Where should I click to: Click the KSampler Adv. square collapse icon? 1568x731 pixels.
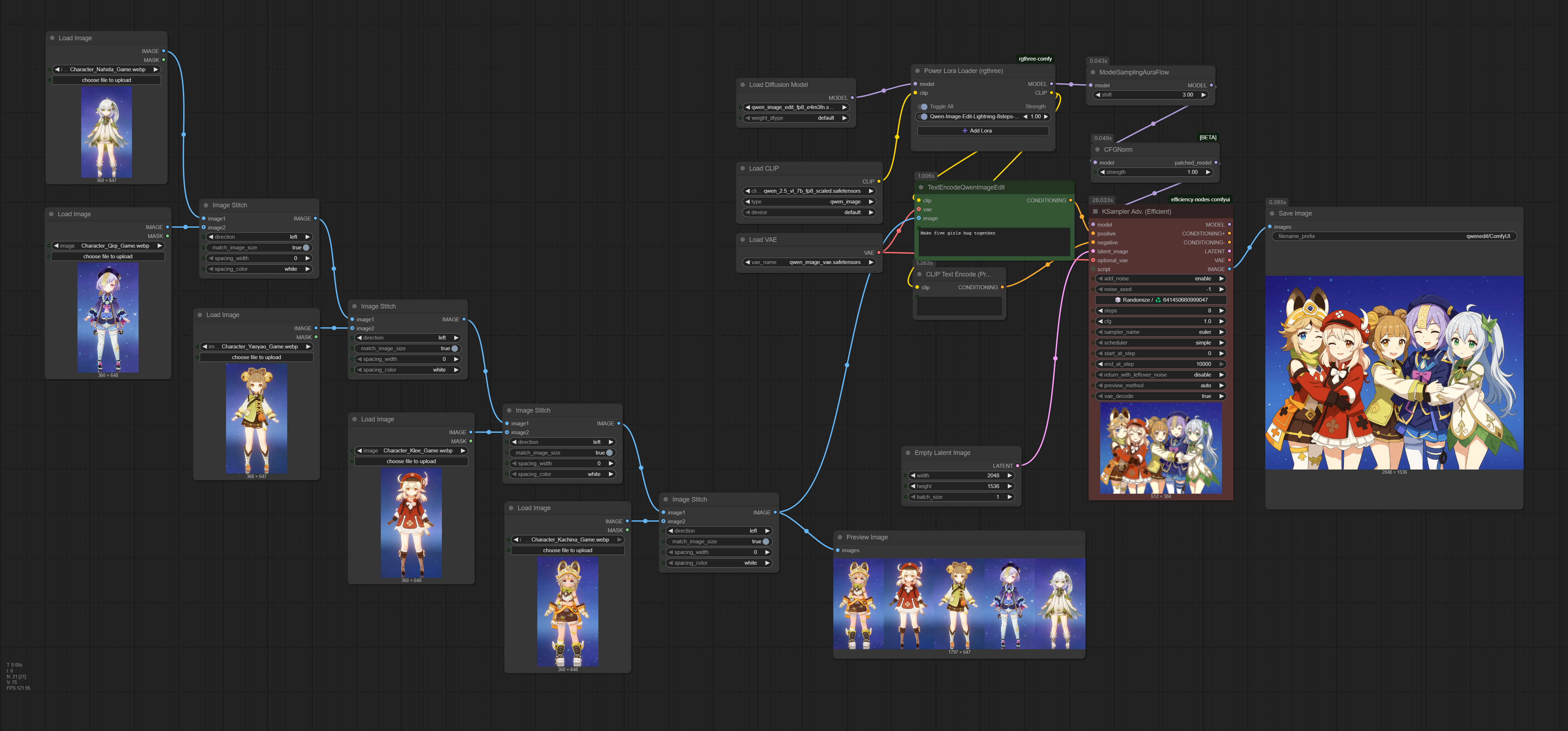pyautogui.click(x=1096, y=212)
